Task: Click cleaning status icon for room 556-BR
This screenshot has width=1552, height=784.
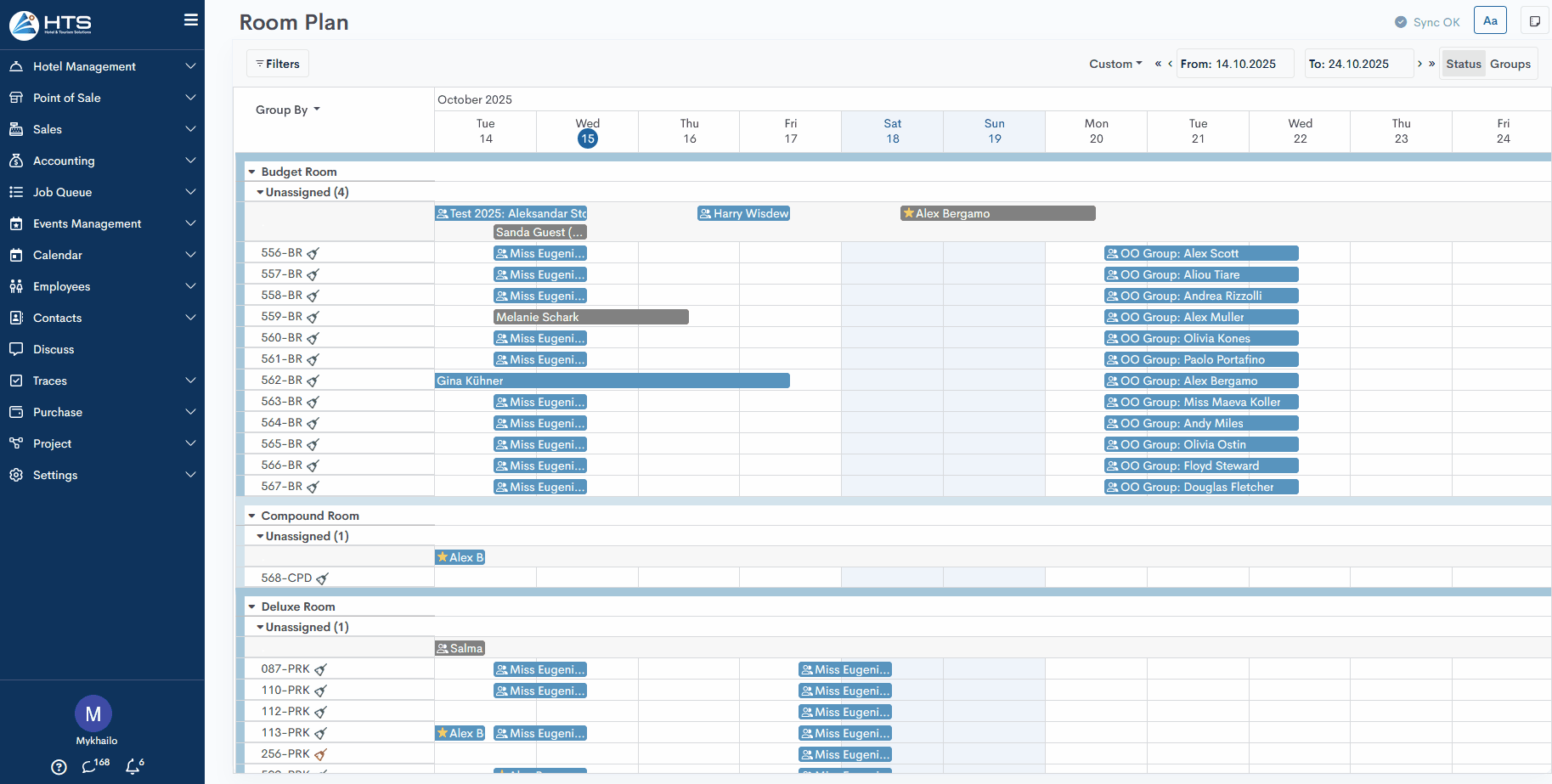Action: pos(313,253)
